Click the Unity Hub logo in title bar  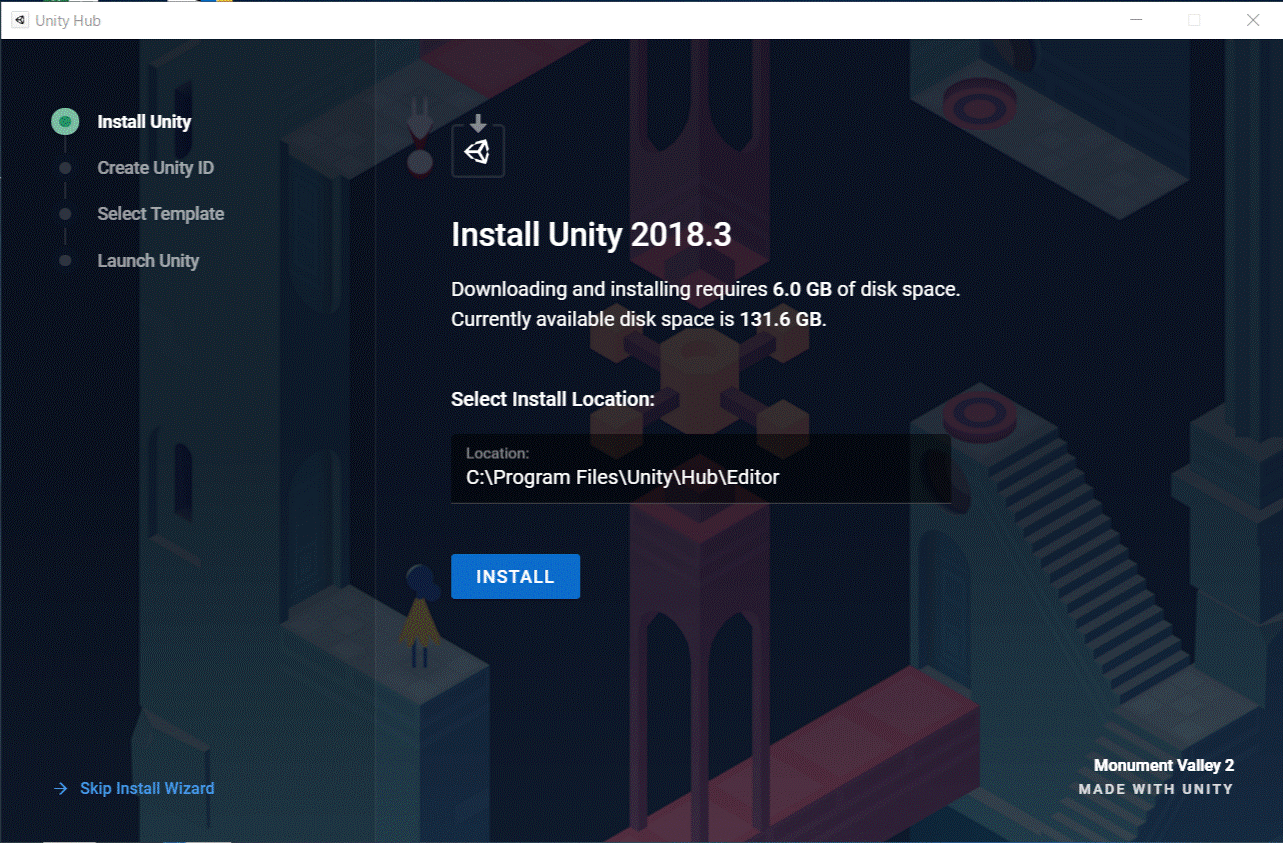(20, 20)
